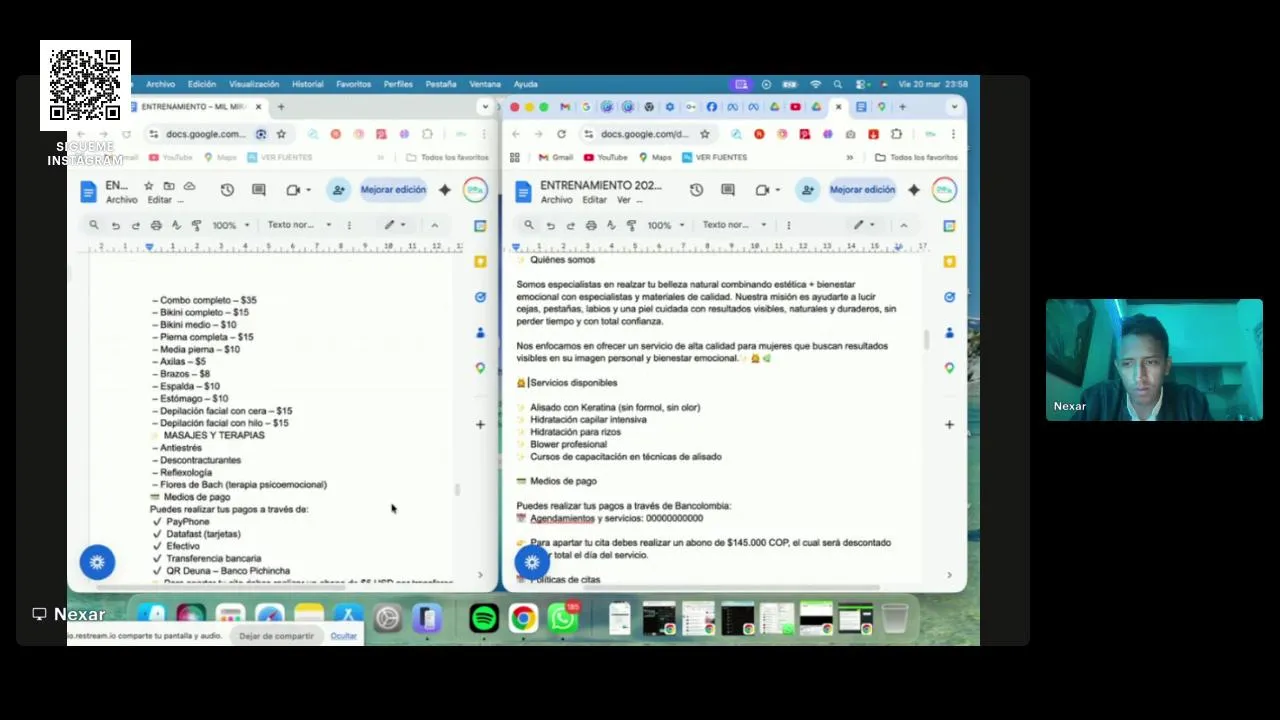Reload page in right browser window
Image resolution: width=1280 pixels, height=720 pixels.
[561, 134]
